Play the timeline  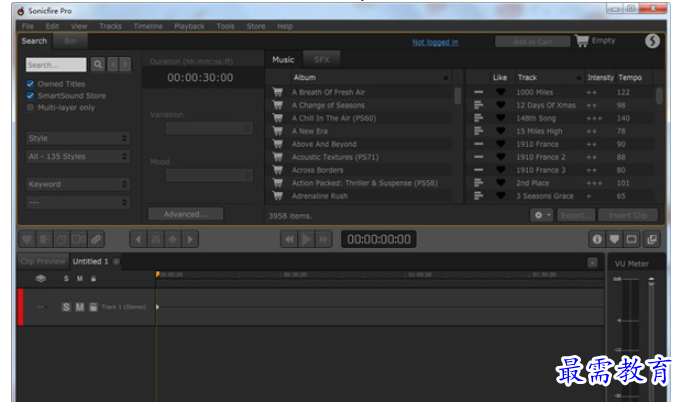[x=306, y=239]
